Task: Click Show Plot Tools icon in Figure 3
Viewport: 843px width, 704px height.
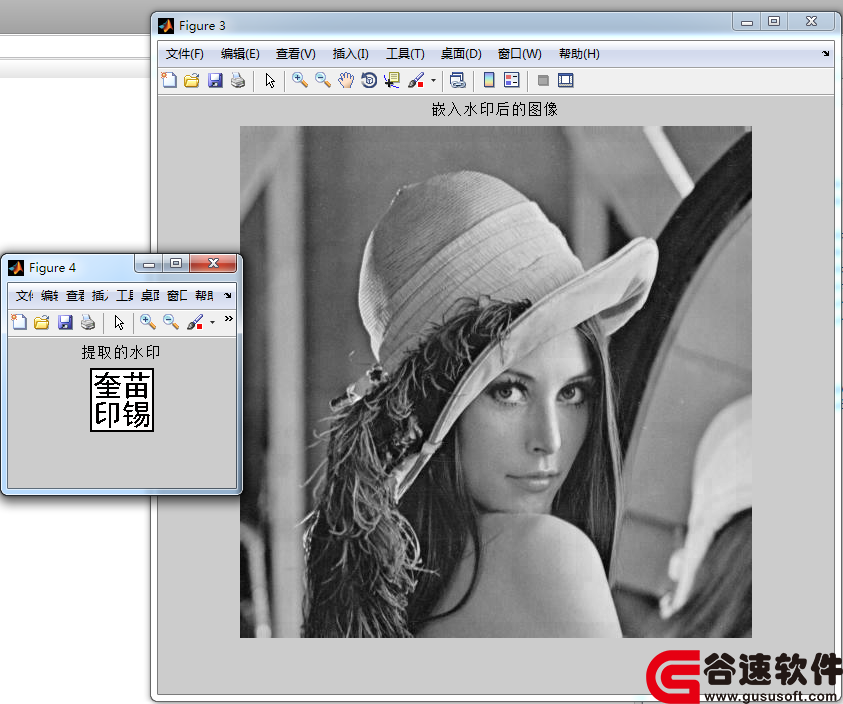Action: (x=566, y=80)
